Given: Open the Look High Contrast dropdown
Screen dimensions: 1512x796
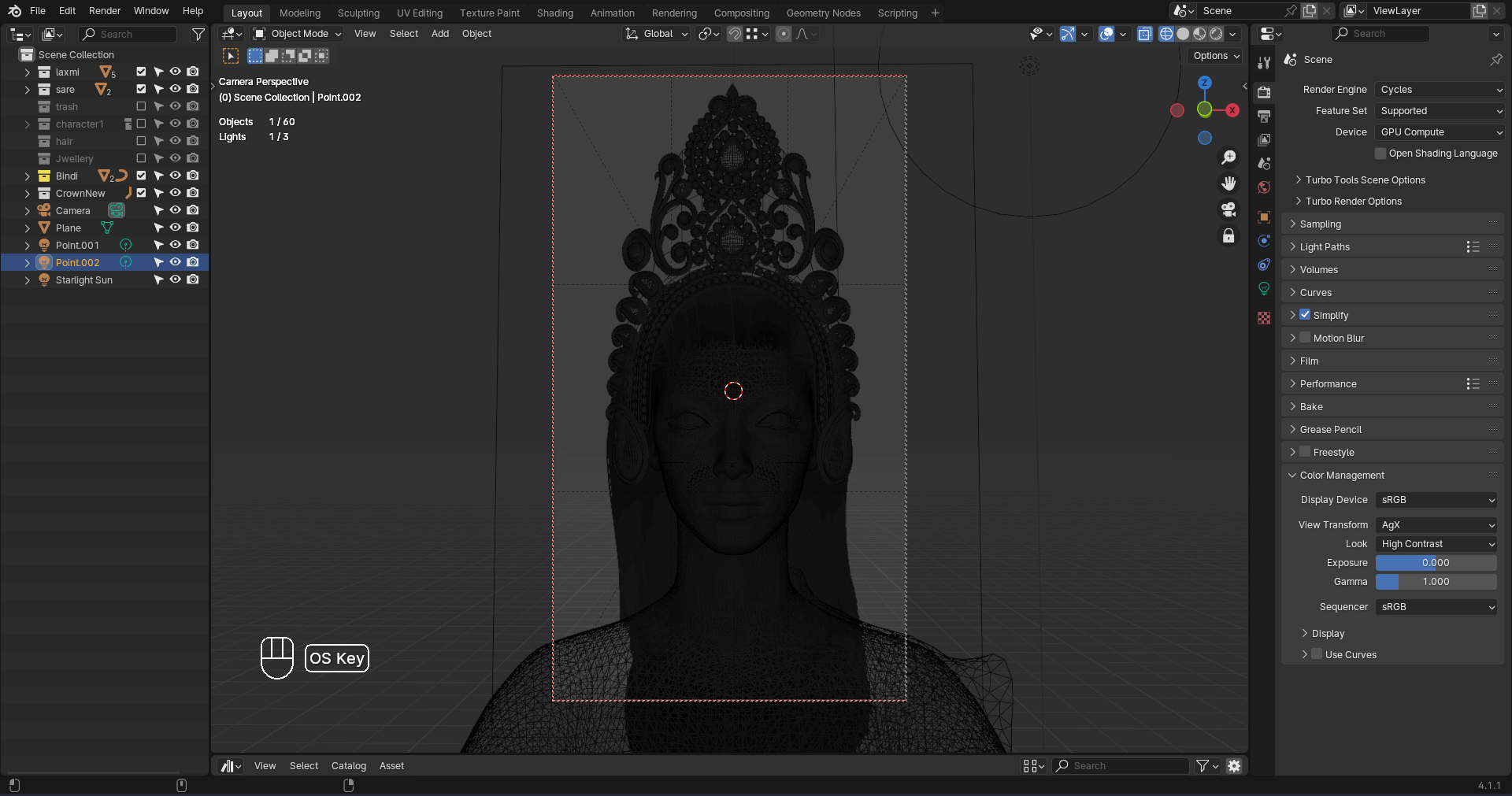Looking at the screenshot, I should point(1436,544).
